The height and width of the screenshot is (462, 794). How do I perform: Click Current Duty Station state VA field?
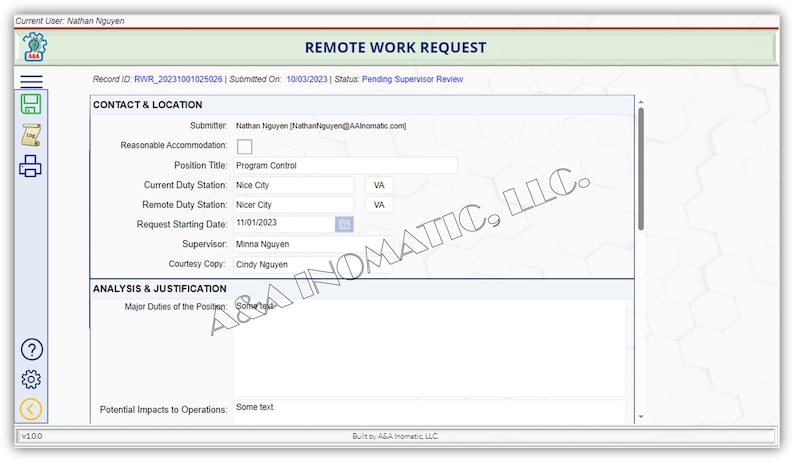pos(379,185)
